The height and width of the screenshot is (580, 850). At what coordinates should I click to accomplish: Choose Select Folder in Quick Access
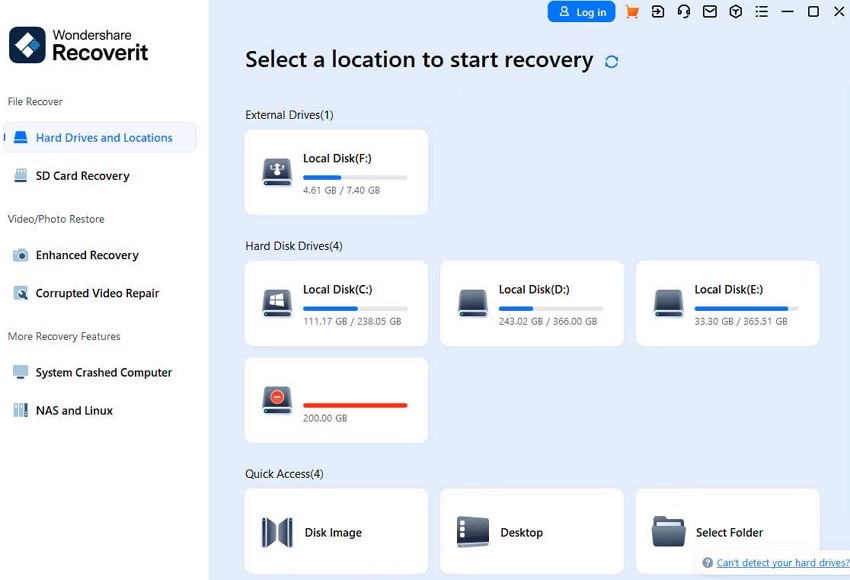[728, 530]
